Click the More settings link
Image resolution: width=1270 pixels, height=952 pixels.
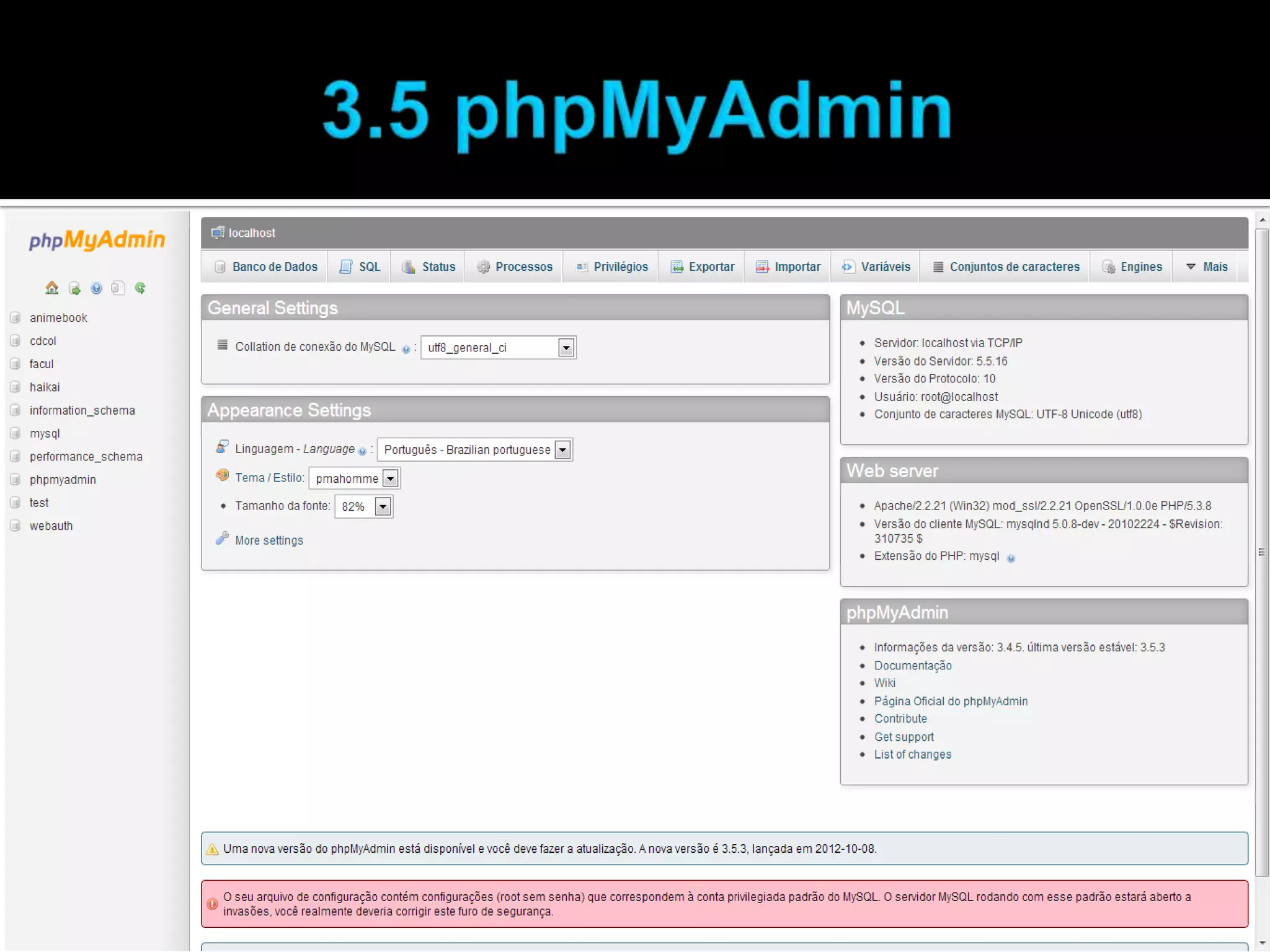click(269, 540)
